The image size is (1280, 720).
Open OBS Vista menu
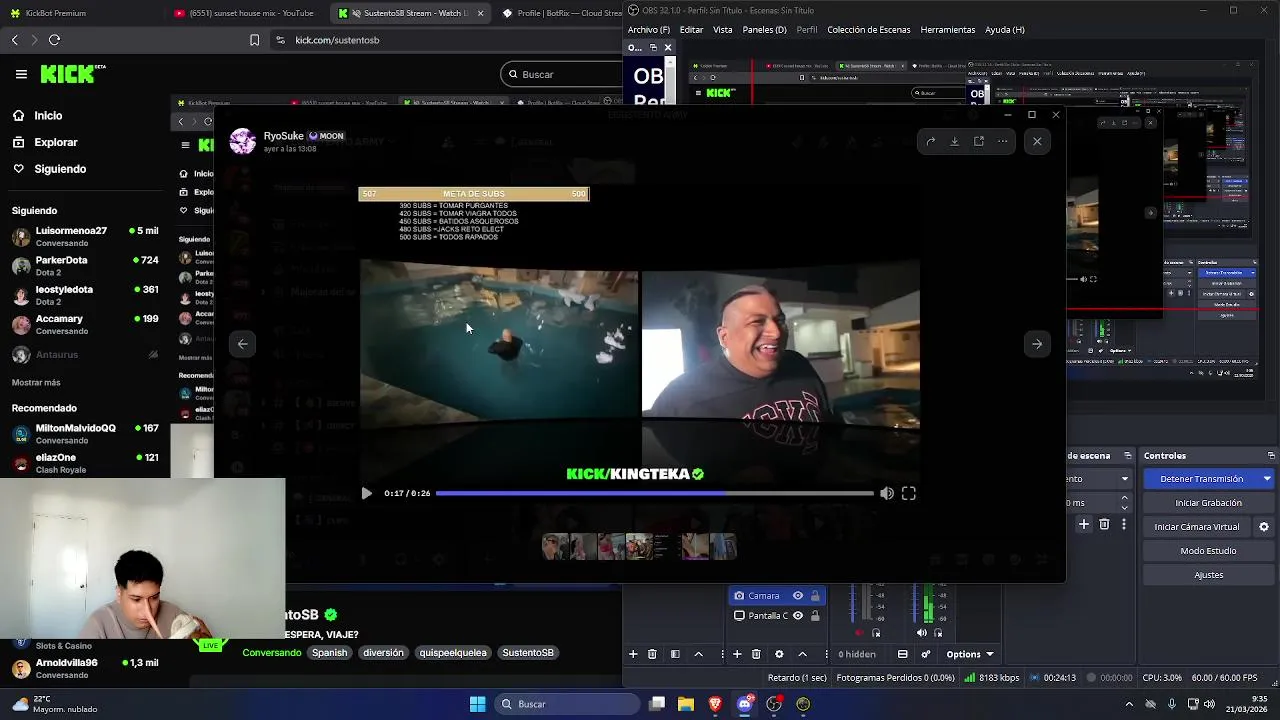point(722,30)
